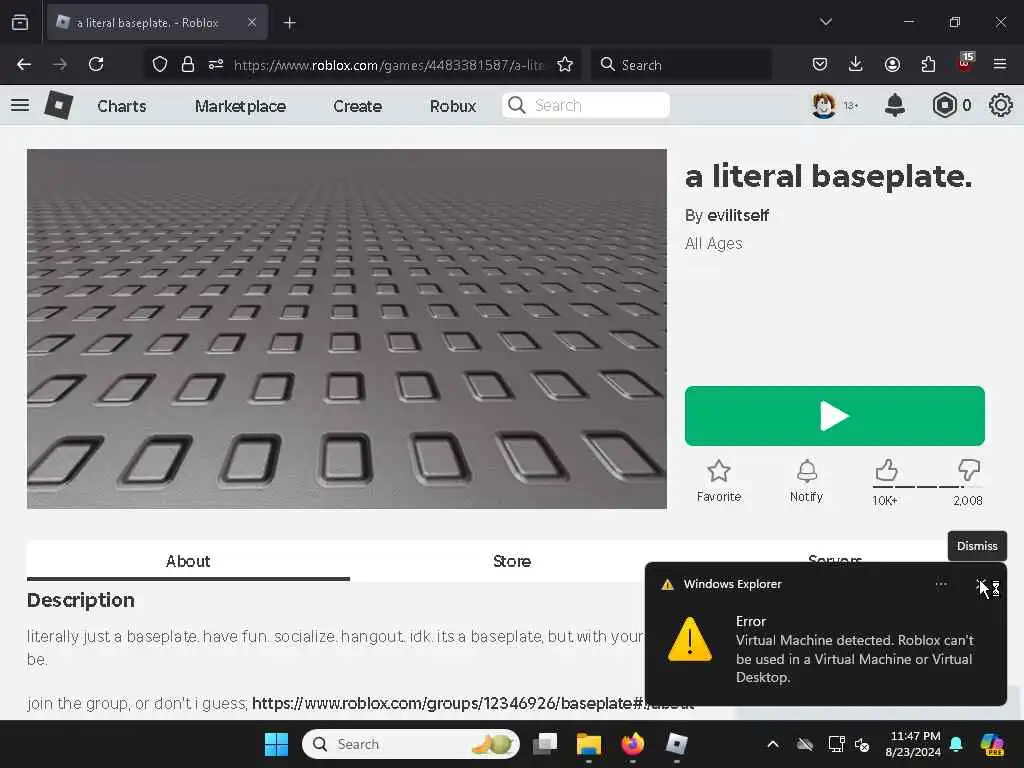Close the Windows Explorer error notification
1024x768 pixels.
[x=982, y=584]
